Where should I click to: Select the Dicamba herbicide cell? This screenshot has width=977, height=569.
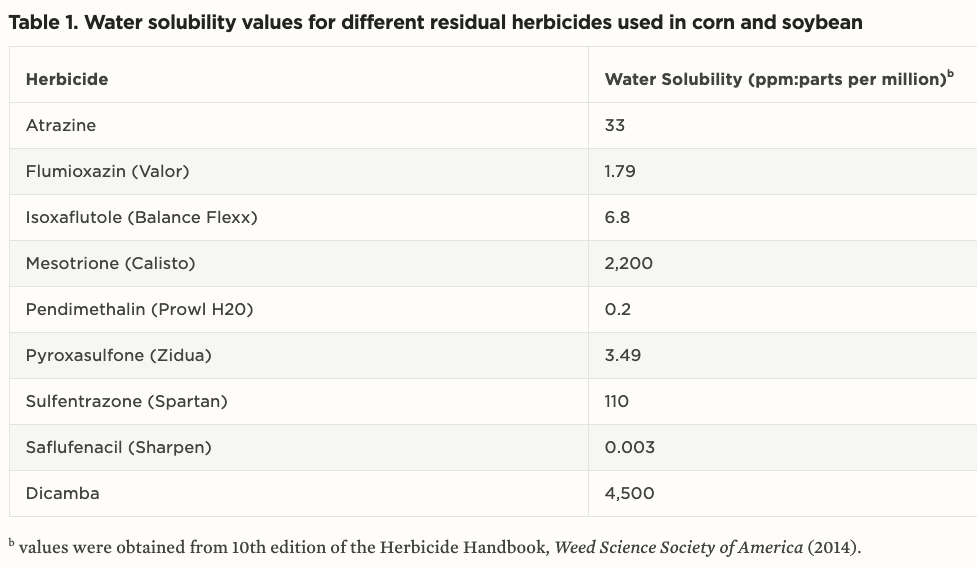pos(62,493)
